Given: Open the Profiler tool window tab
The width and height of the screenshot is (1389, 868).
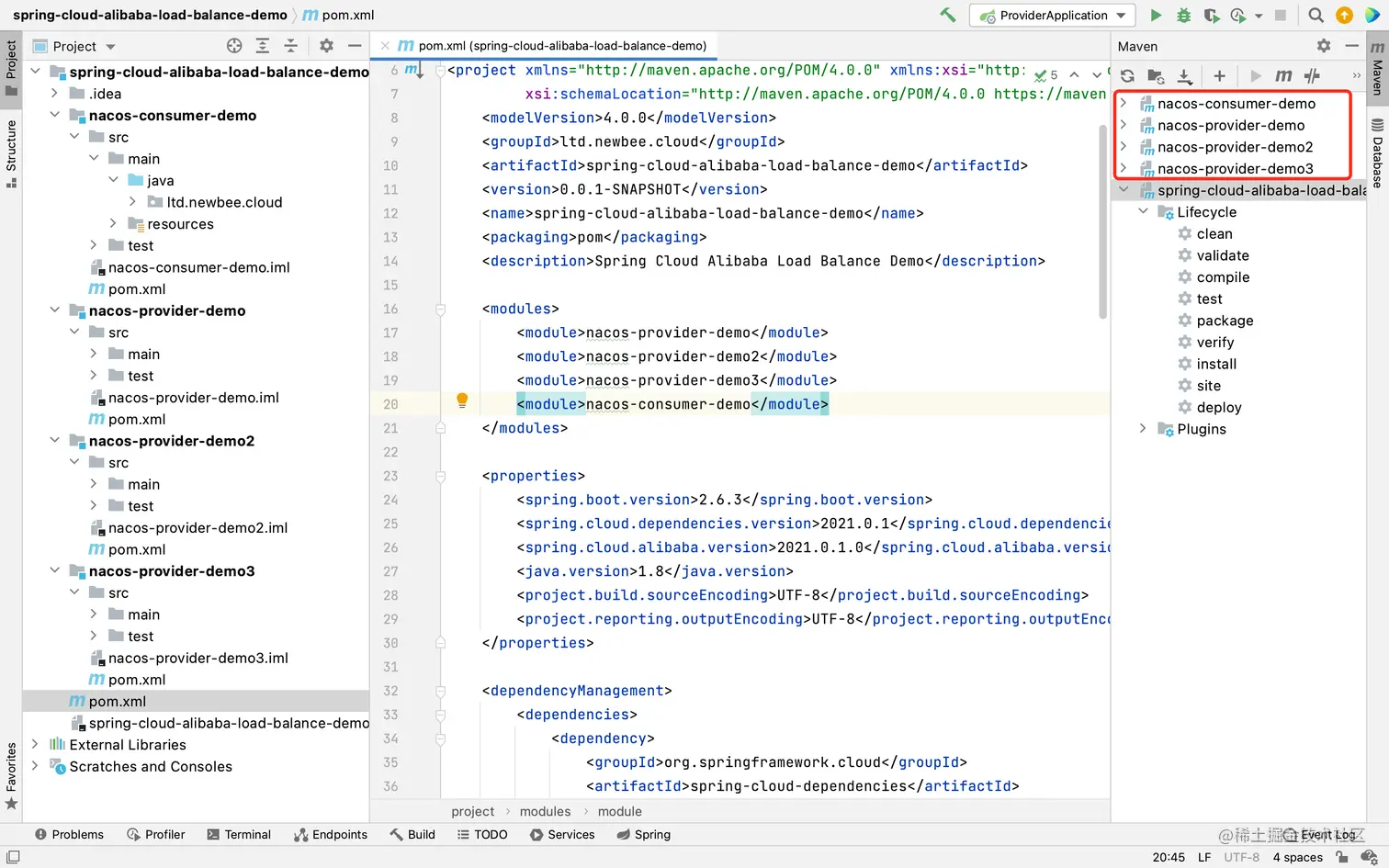Looking at the screenshot, I should coord(156,834).
